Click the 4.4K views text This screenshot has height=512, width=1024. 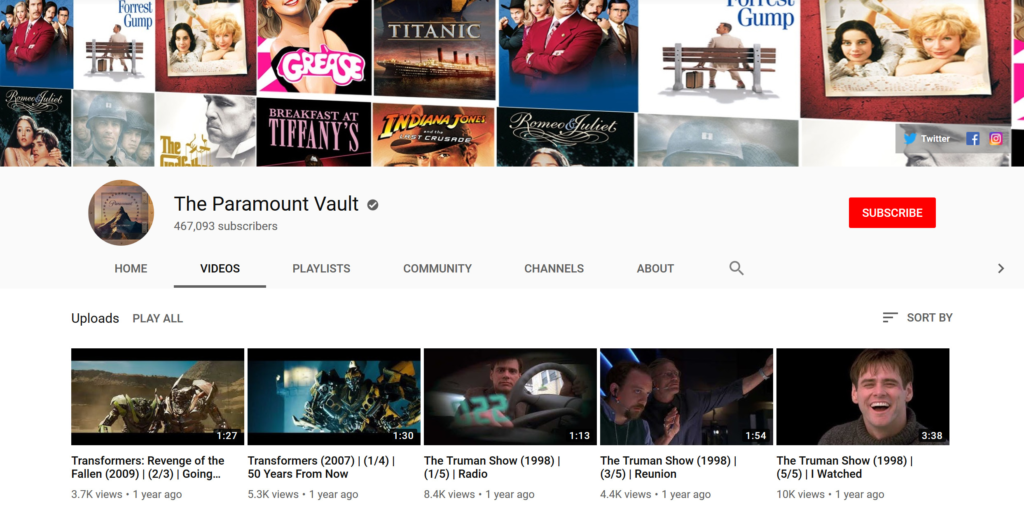[624, 494]
